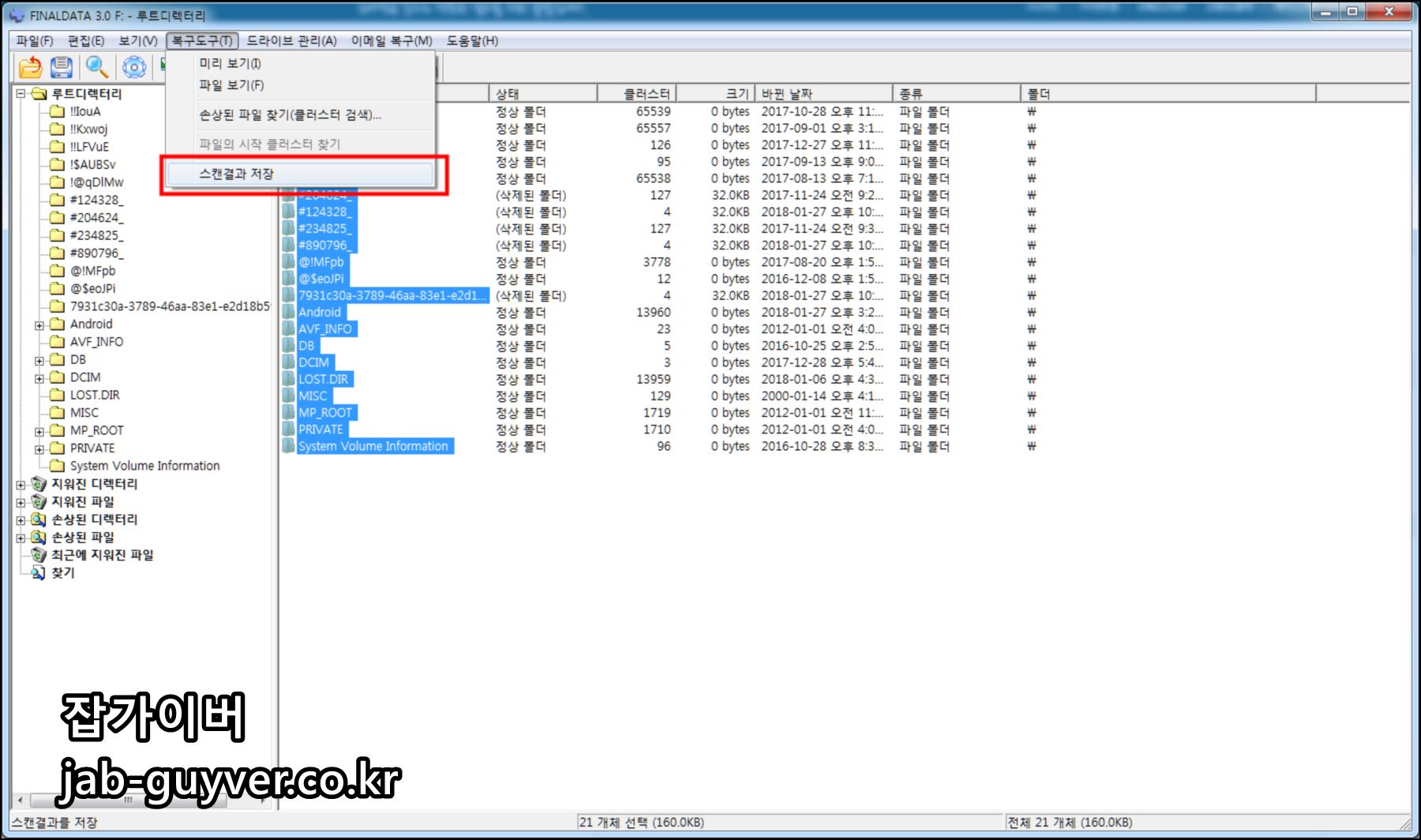The height and width of the screenshot is (840, 1421).
Task: Sort by the 종류 column header
Action: click(957, 93)
